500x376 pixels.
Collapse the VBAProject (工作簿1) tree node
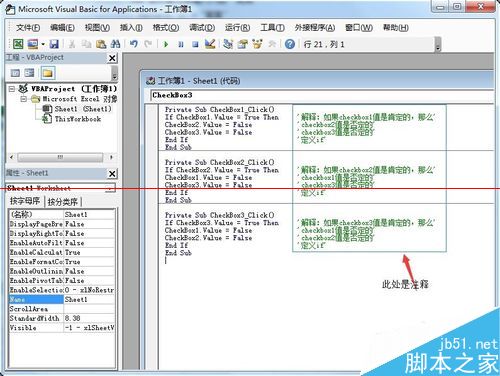click(x=12, y=89)
